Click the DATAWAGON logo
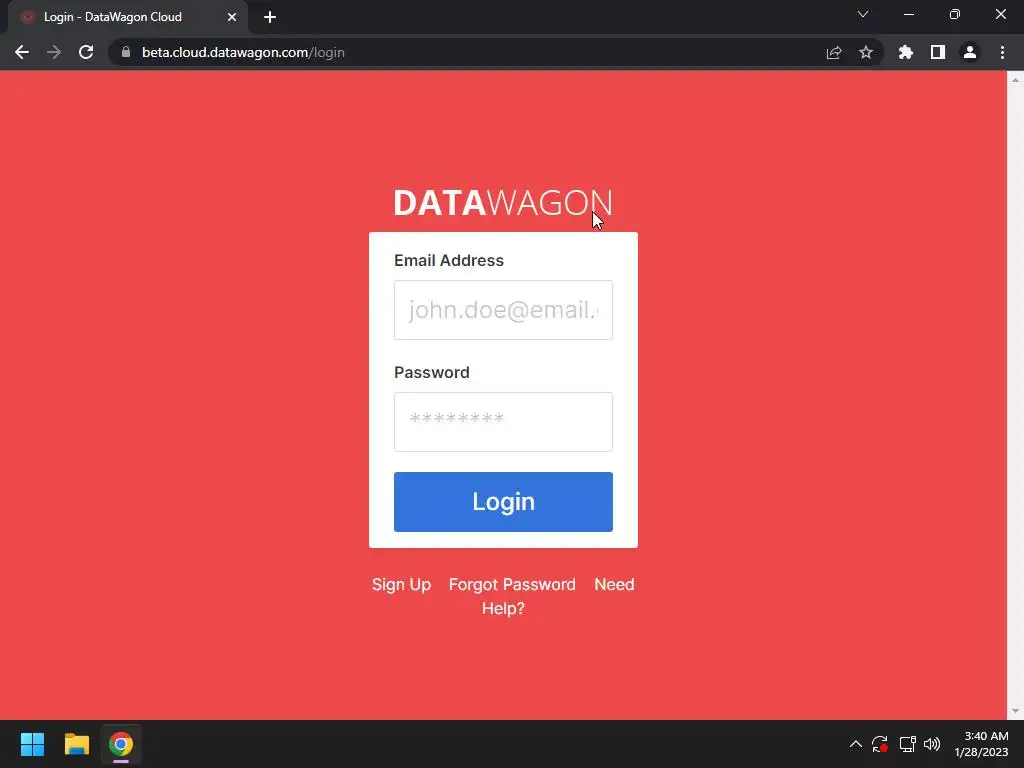The height and width of the screenshot is (768, 1024). (503, 202)
